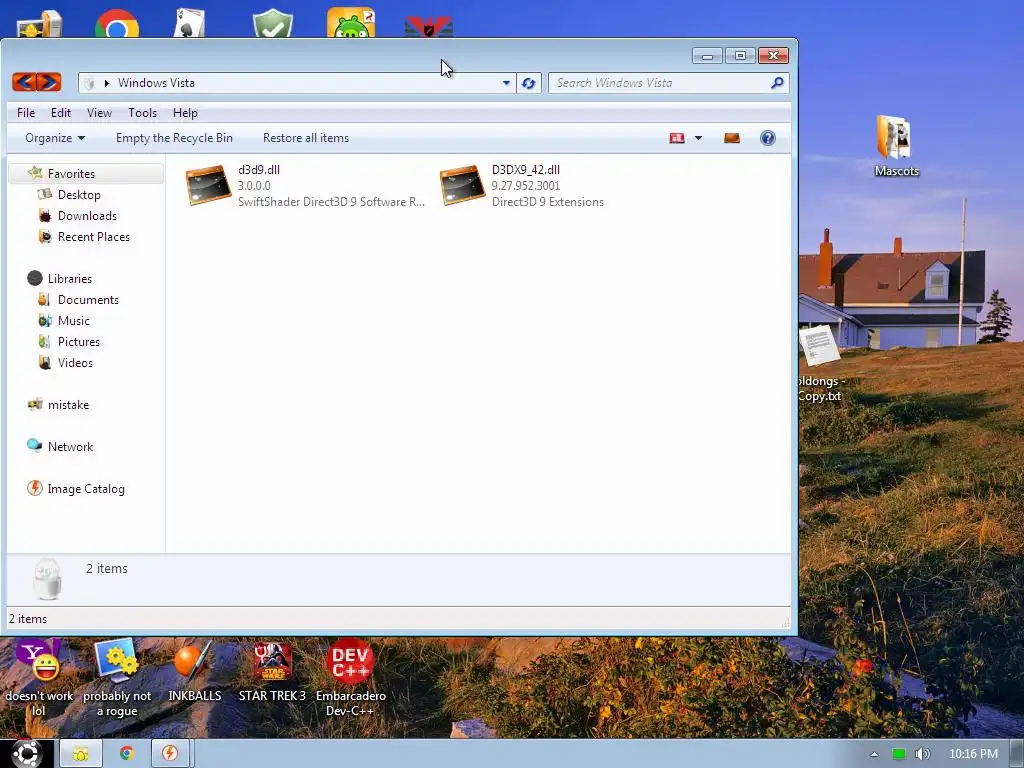Select 'probably not a rogue' desktop icon
This screenshot has width=1024, height=768.
tap(117, 678)
